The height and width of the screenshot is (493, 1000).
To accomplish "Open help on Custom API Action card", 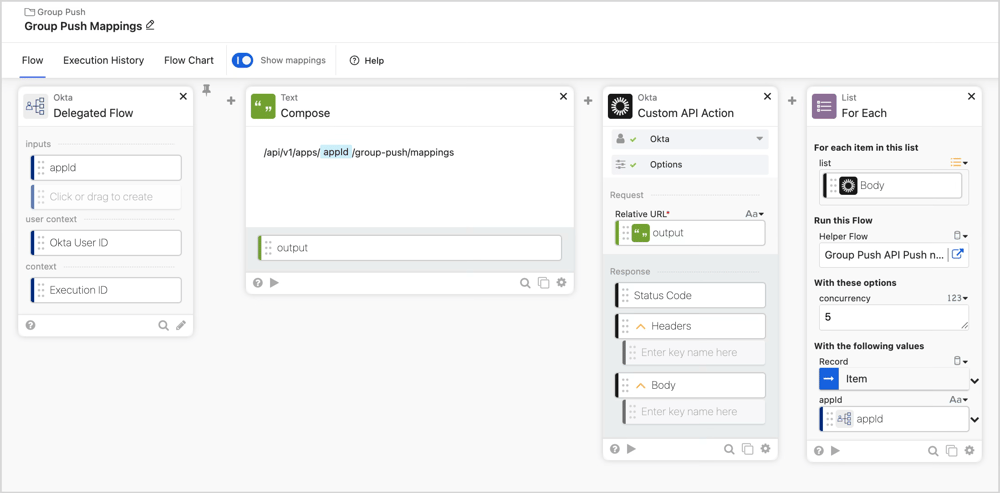I will [x=615, y=449].
